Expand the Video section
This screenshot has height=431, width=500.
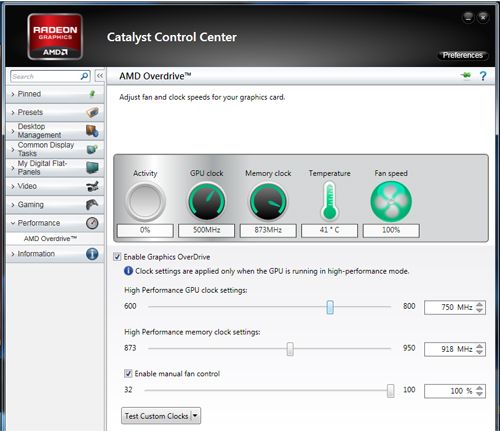click(x=13, y=186)
